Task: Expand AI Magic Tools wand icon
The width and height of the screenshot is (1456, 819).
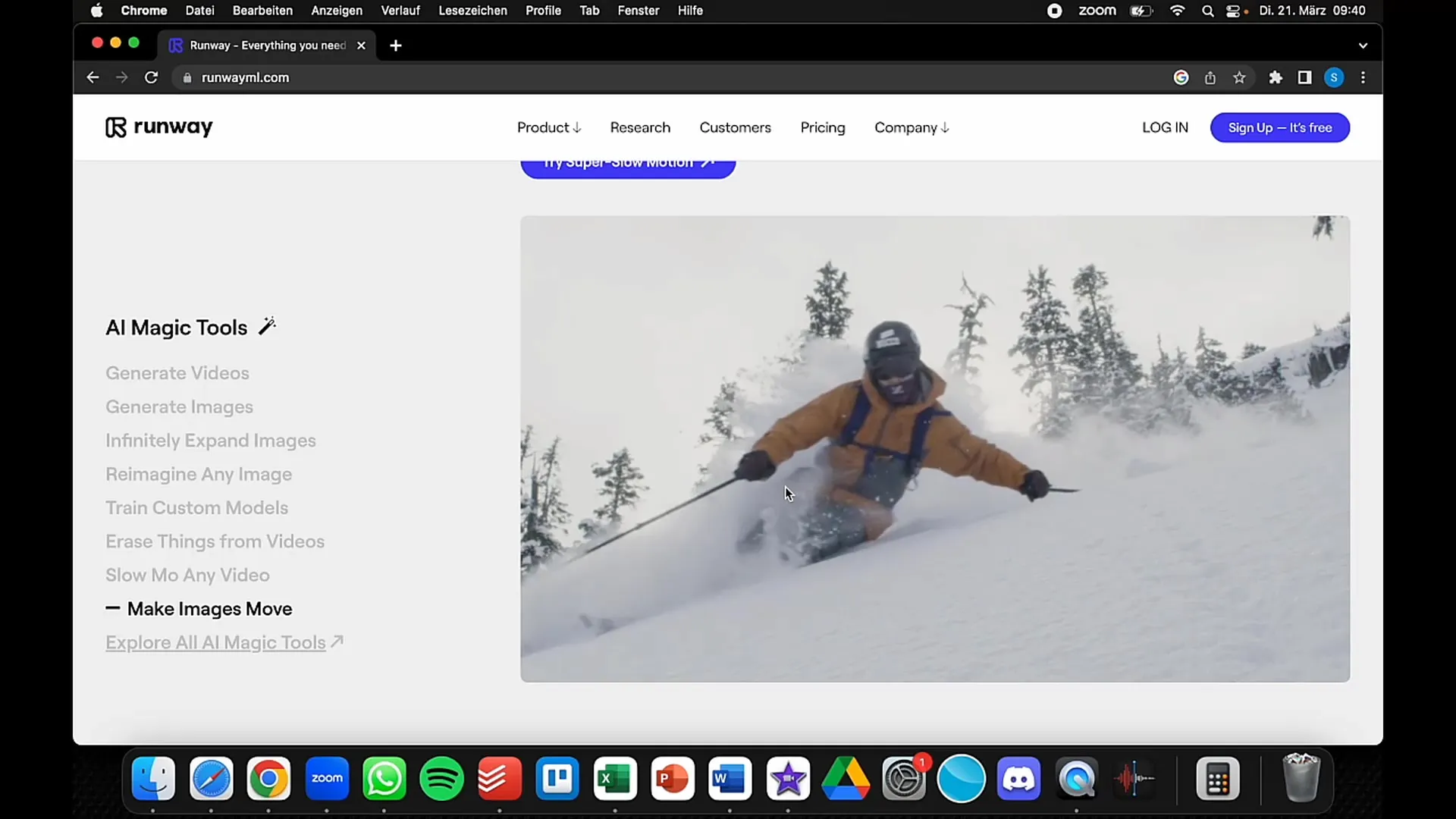Action: click(x=266, y=325)
